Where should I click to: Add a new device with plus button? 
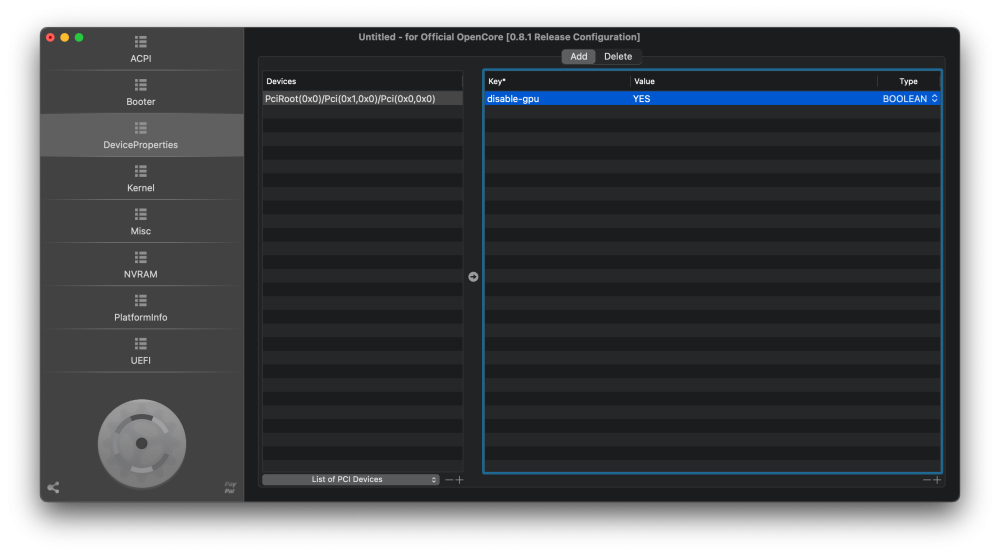[x=459, y=480]
